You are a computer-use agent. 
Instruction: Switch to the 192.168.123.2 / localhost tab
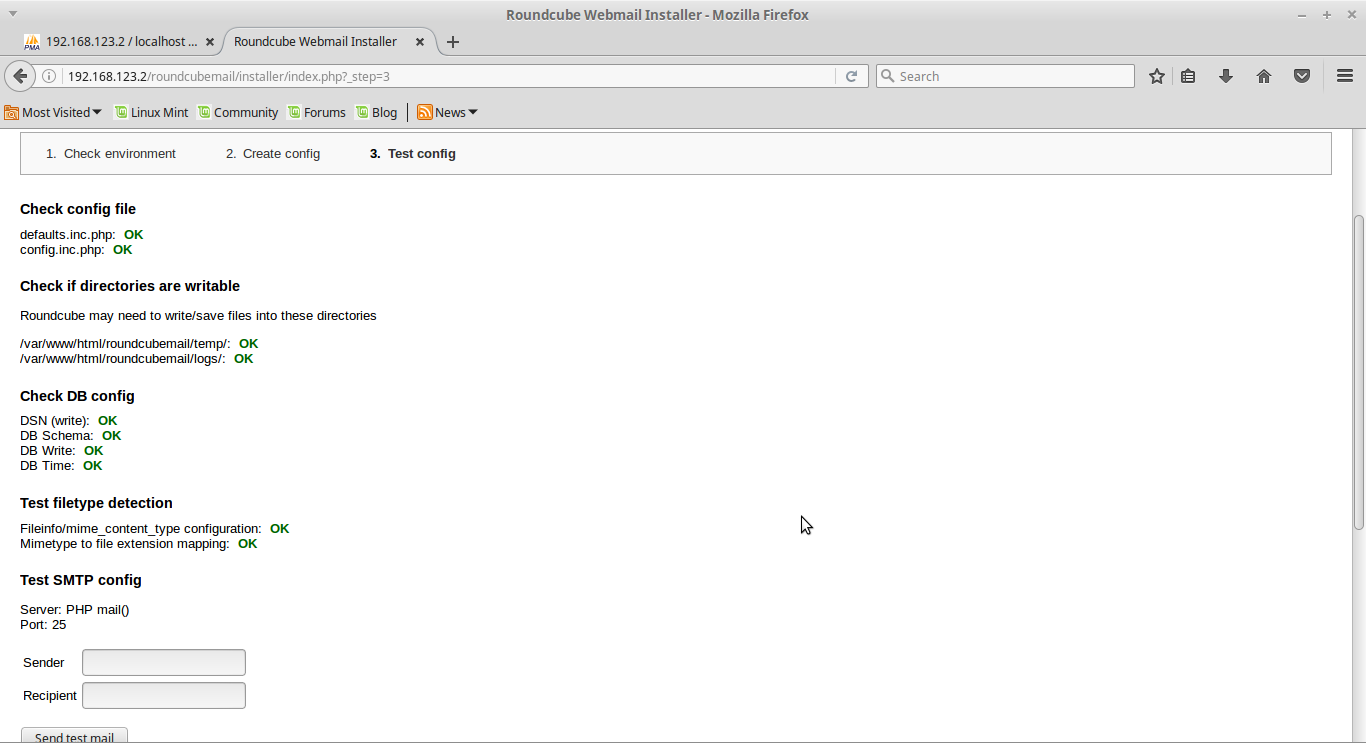coord(121,42)
